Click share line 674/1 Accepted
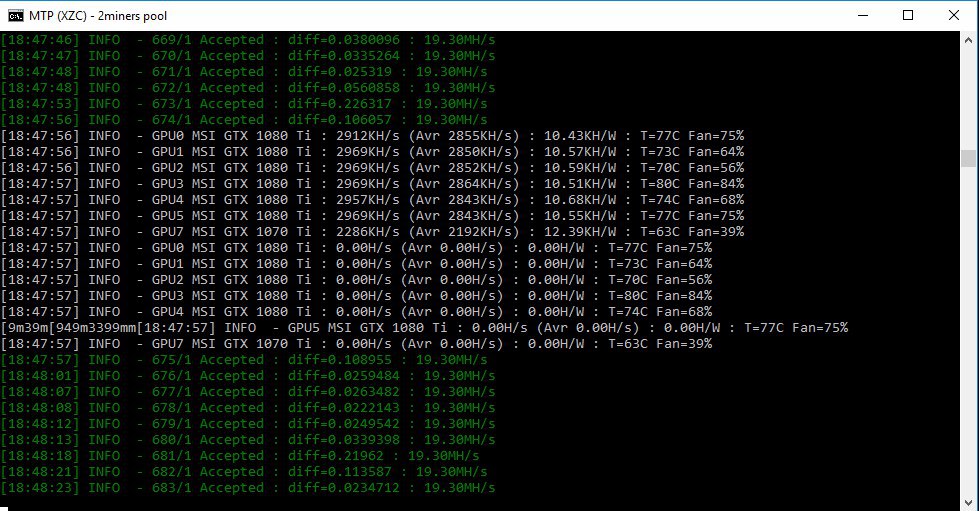 pyautogui.click(x=244, y=120)
